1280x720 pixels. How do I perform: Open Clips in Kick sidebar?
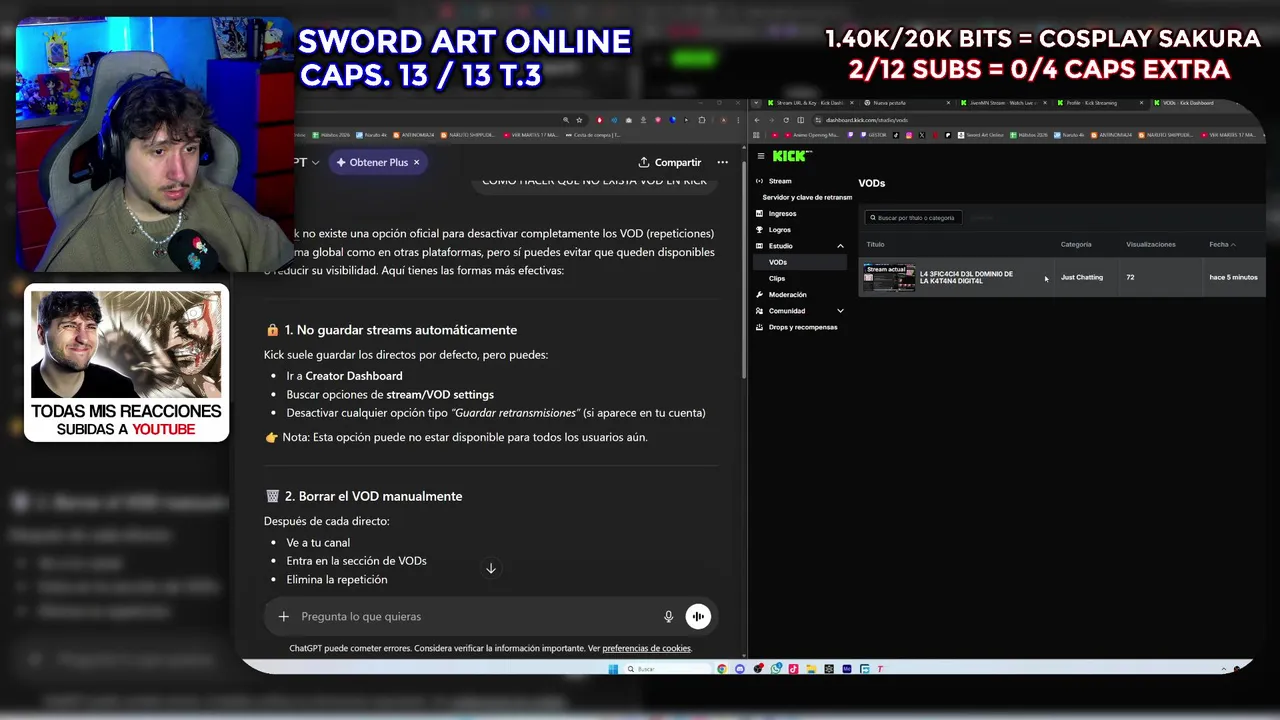click(777, 278)
